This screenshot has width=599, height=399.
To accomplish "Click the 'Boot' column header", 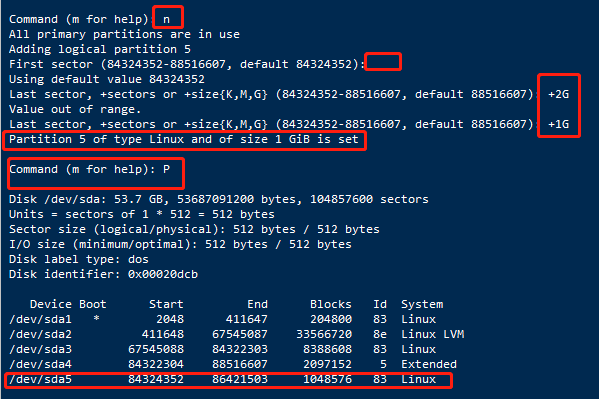I will pos(92,304).
